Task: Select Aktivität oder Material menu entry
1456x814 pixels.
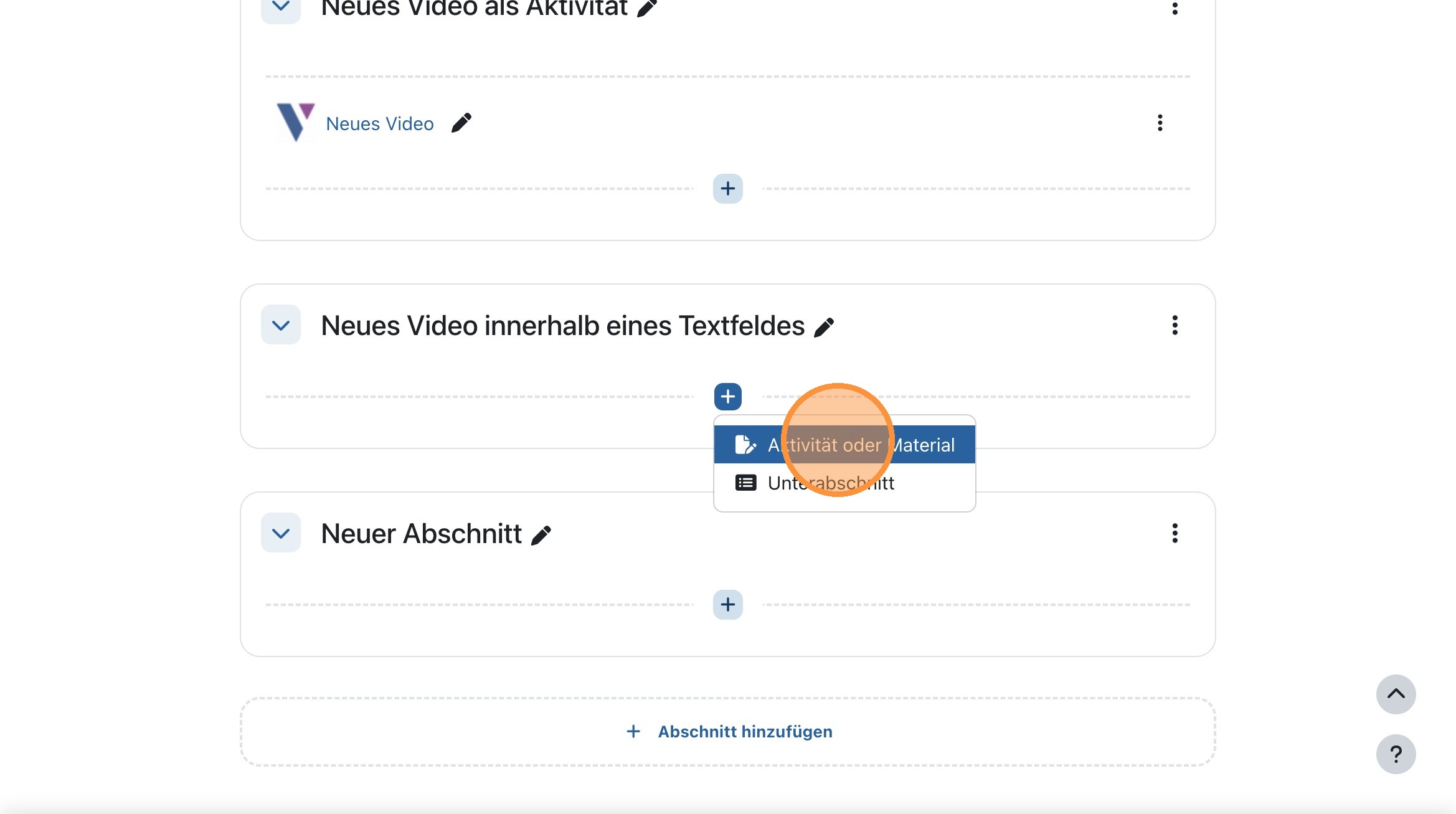Action: coord(861,444)
